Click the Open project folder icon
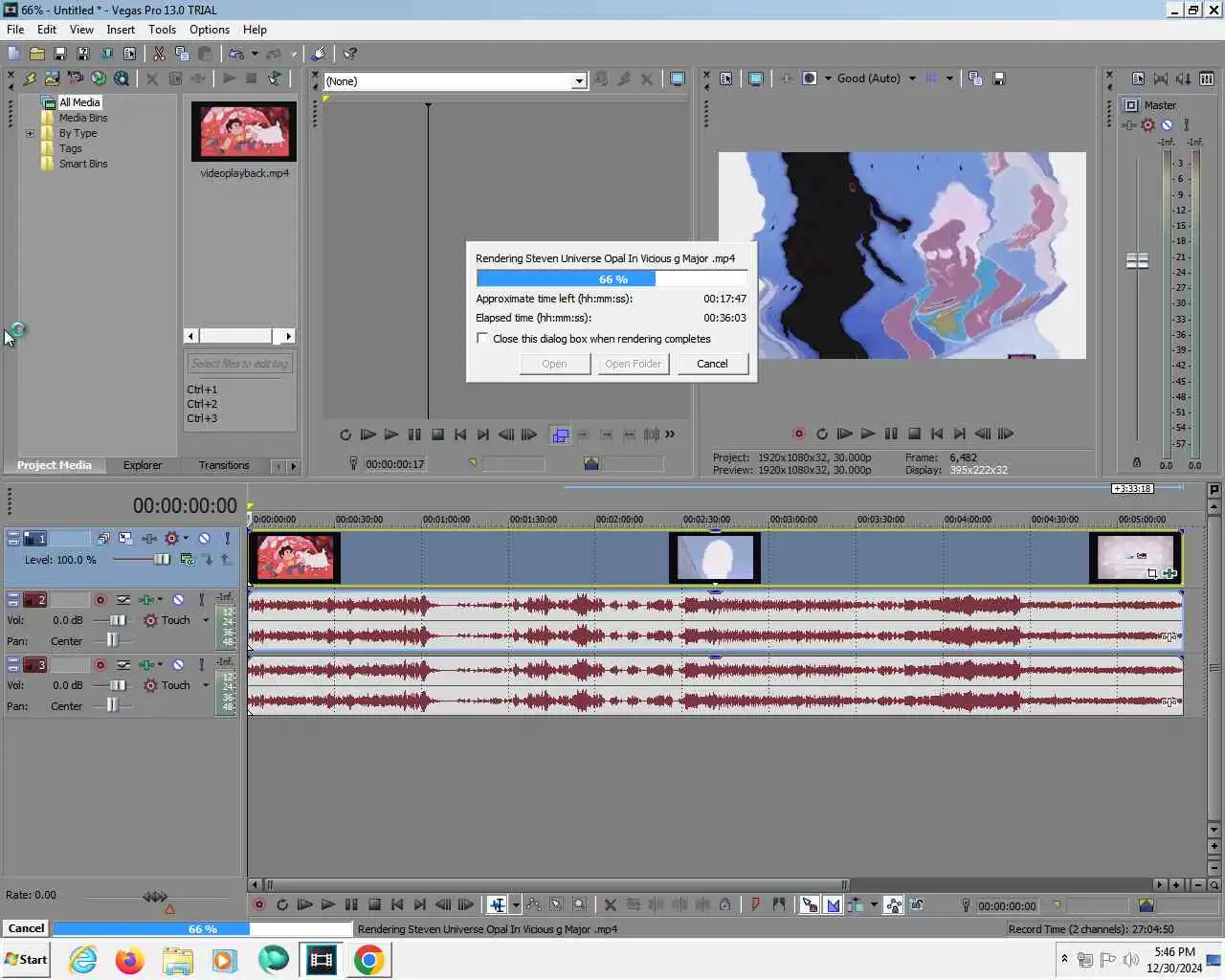This screenshot has height=980, width=1225. 37,54
